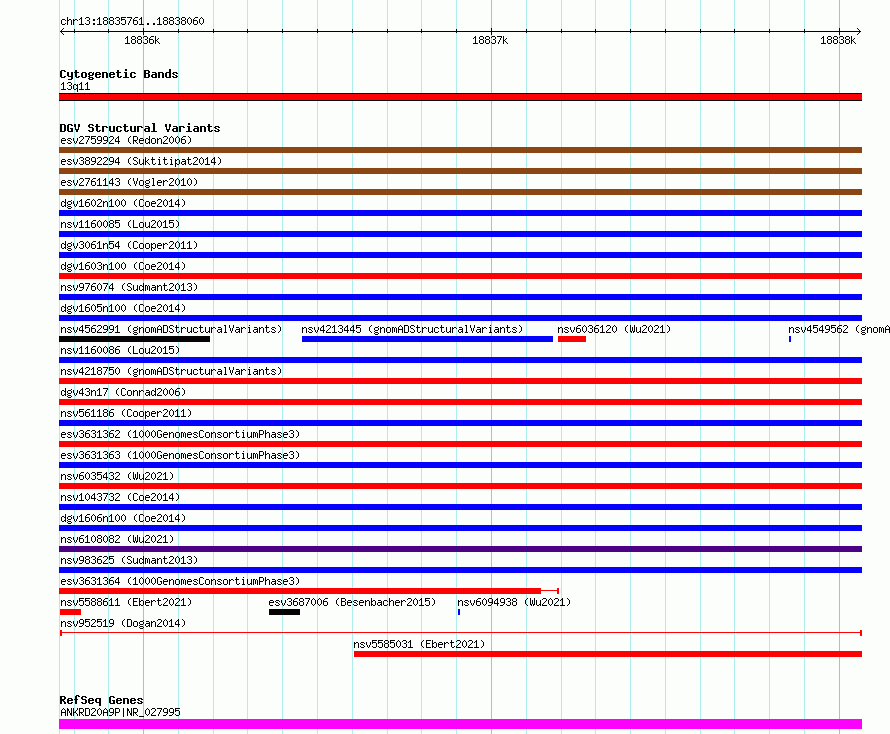Screen dimensions: 890x734
Task: Click nsv1043732 (Coe2014) label
Action: point(120,497)
